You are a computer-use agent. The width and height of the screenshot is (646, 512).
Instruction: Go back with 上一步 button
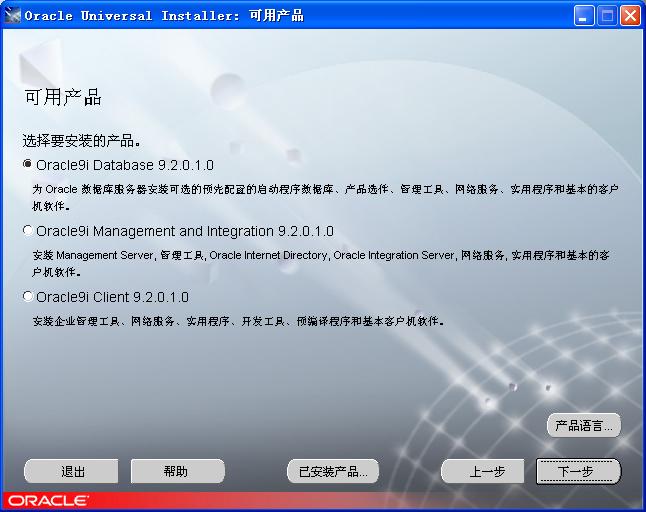482,471
